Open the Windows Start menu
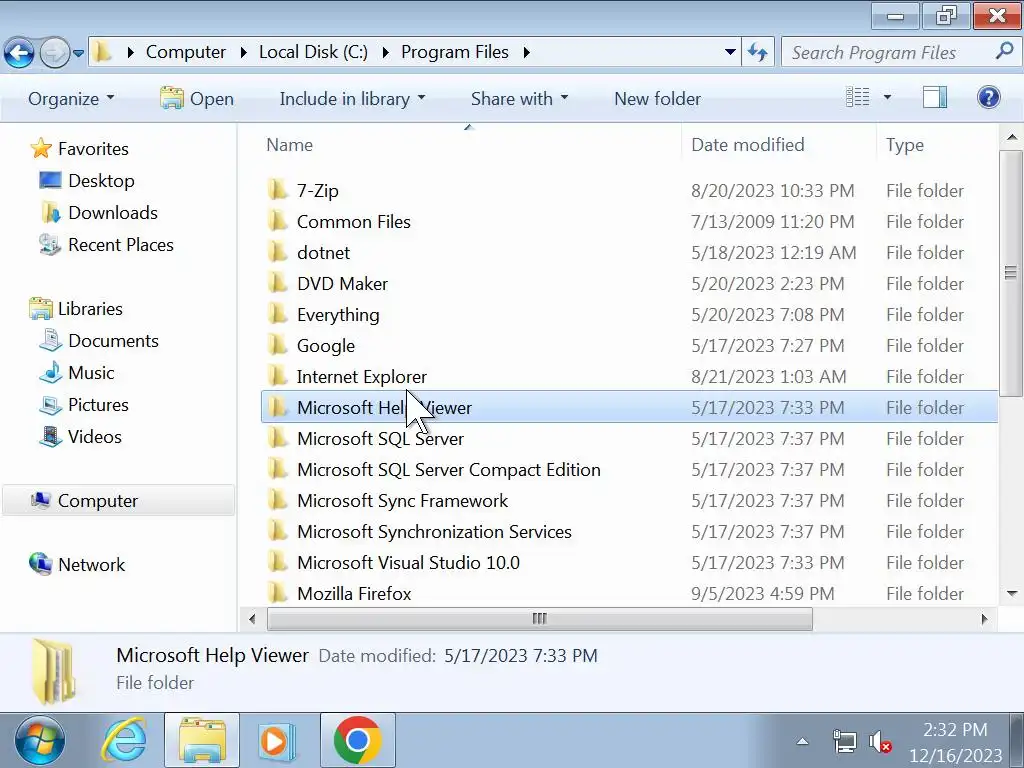This screenshot has height=768, width=1024. [40, 741]
